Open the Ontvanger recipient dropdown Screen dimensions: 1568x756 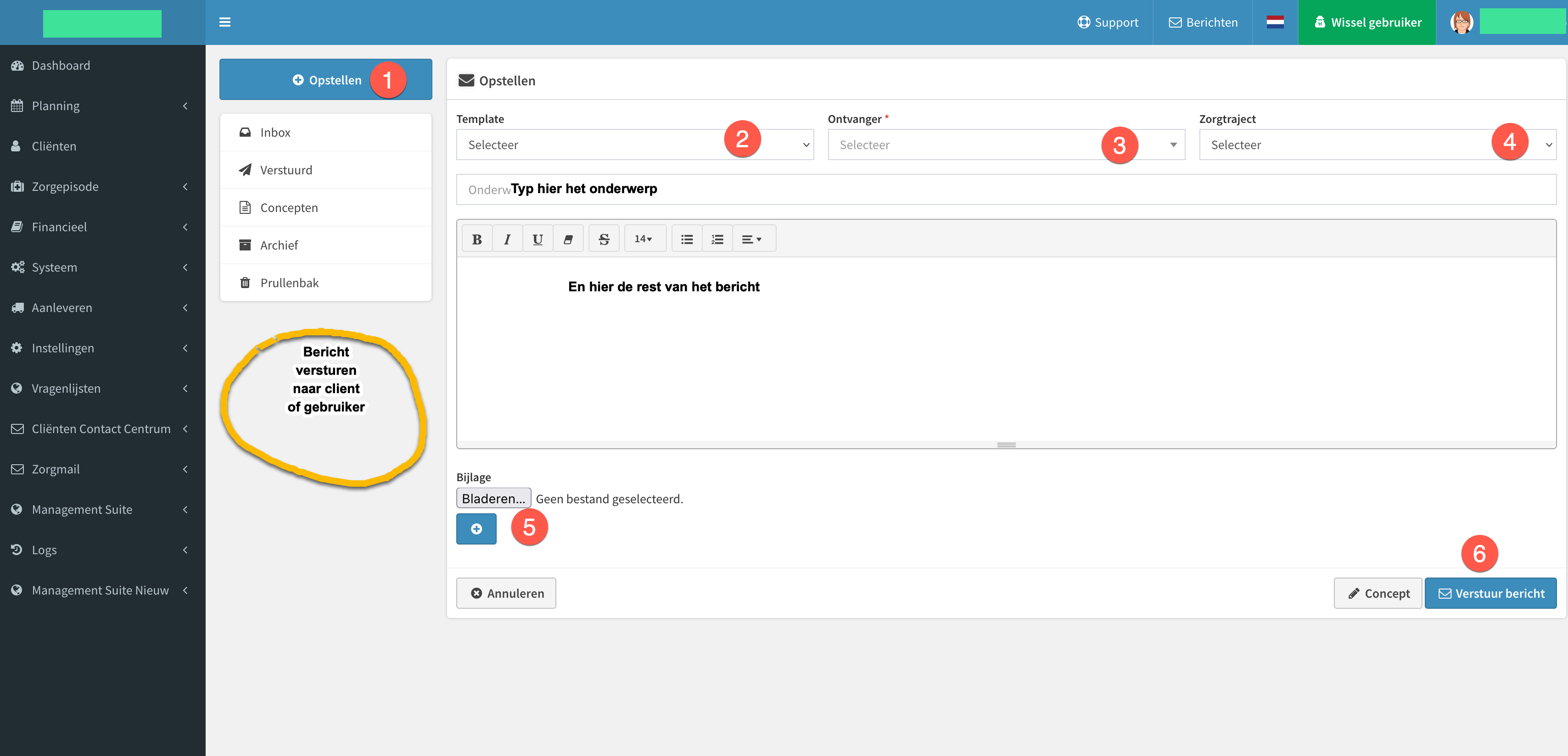[1006, 145]
